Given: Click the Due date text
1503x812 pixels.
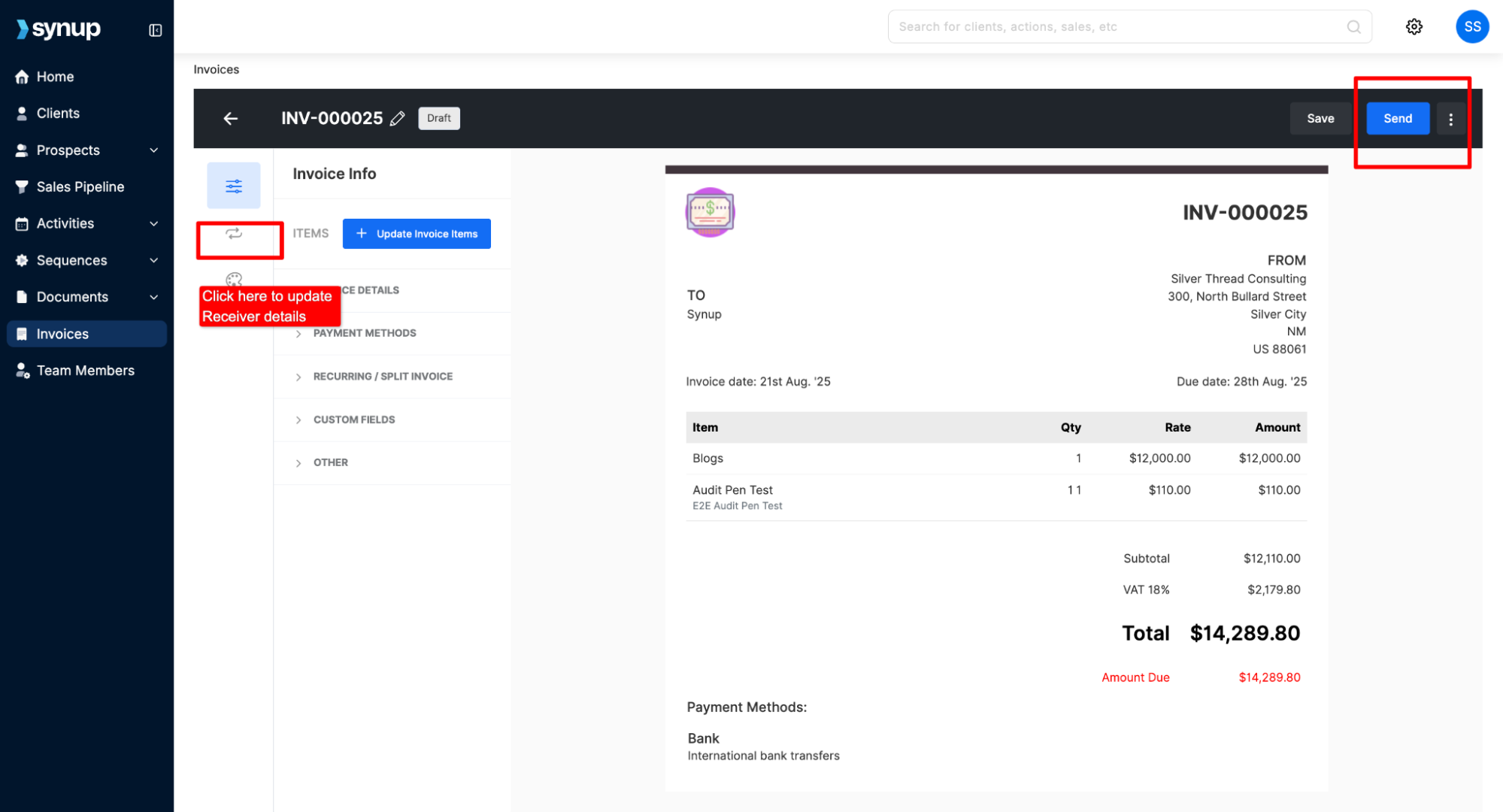Looking at the screenshot, I should tap(1241, 382).
